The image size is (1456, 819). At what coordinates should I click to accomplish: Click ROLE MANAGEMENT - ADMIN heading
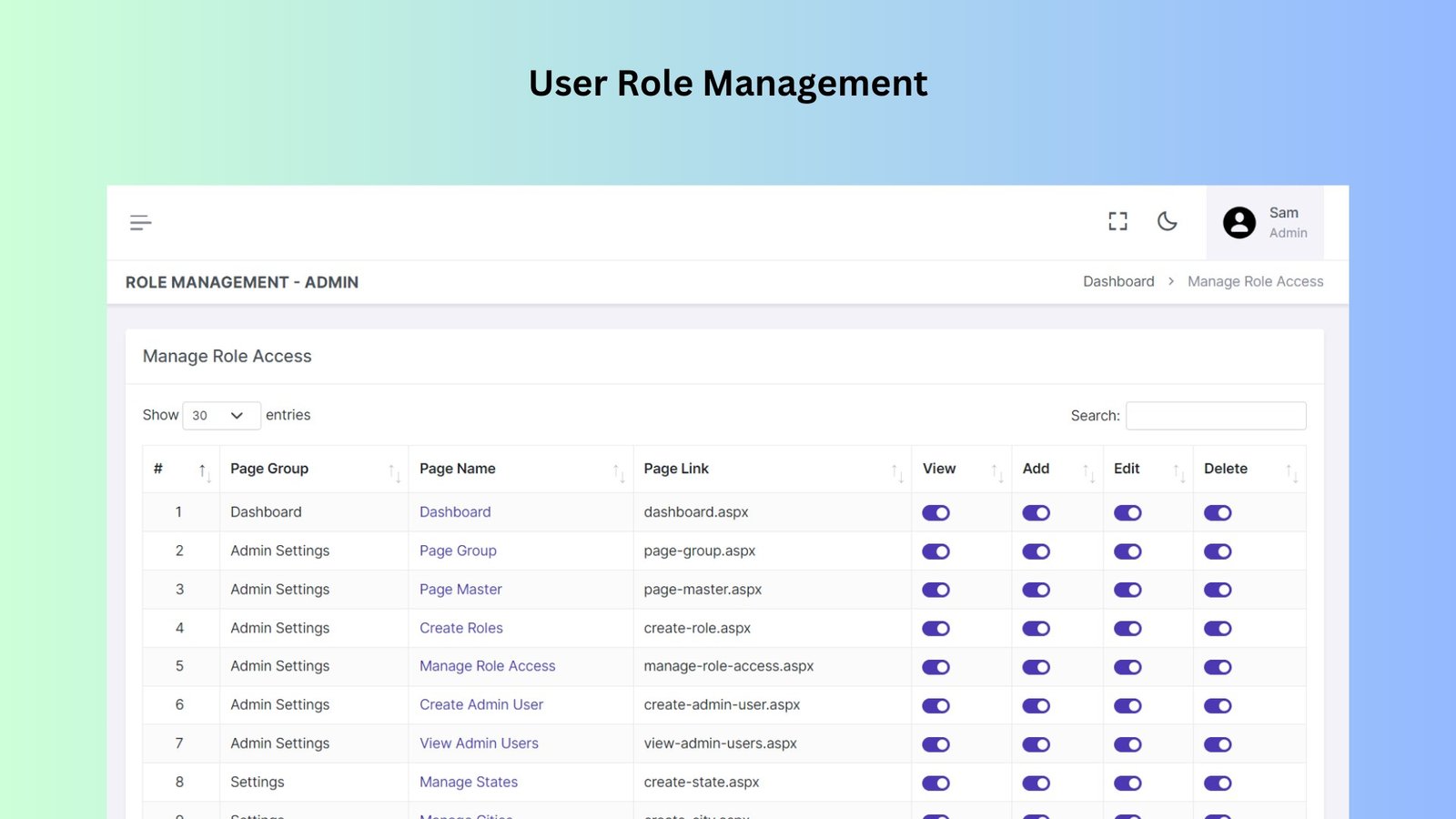pos(242,282)
